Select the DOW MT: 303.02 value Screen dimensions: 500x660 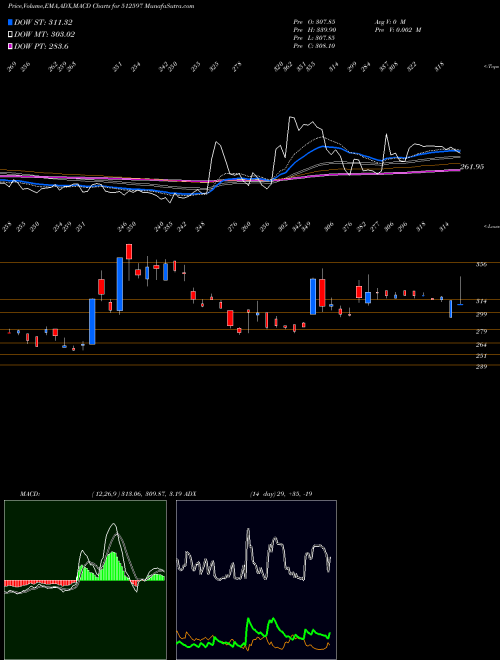click(45, 35)
